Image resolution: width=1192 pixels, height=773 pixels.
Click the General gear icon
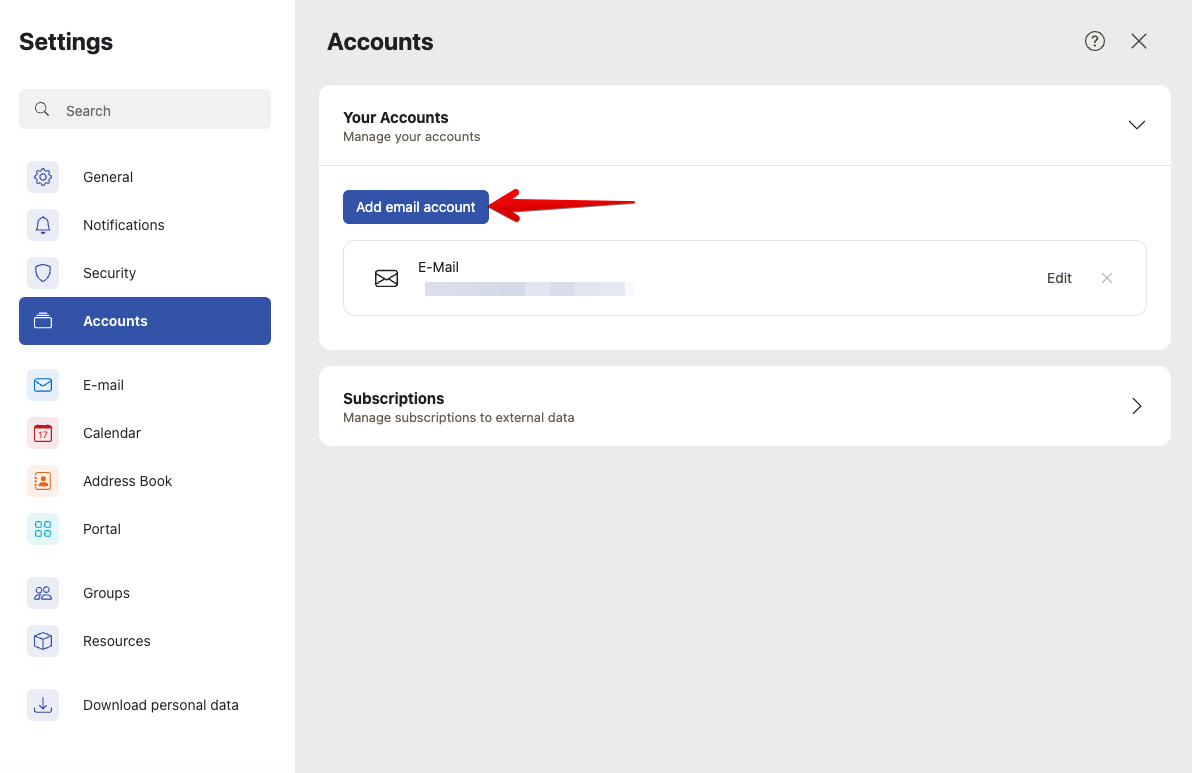pos(43,177)
